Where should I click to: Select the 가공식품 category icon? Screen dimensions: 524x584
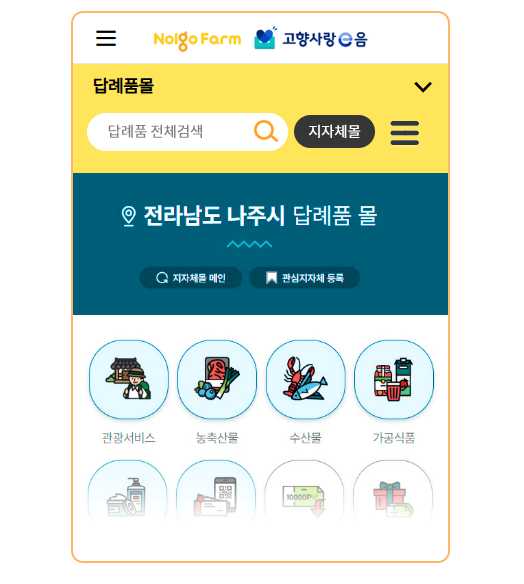point(394,380)
